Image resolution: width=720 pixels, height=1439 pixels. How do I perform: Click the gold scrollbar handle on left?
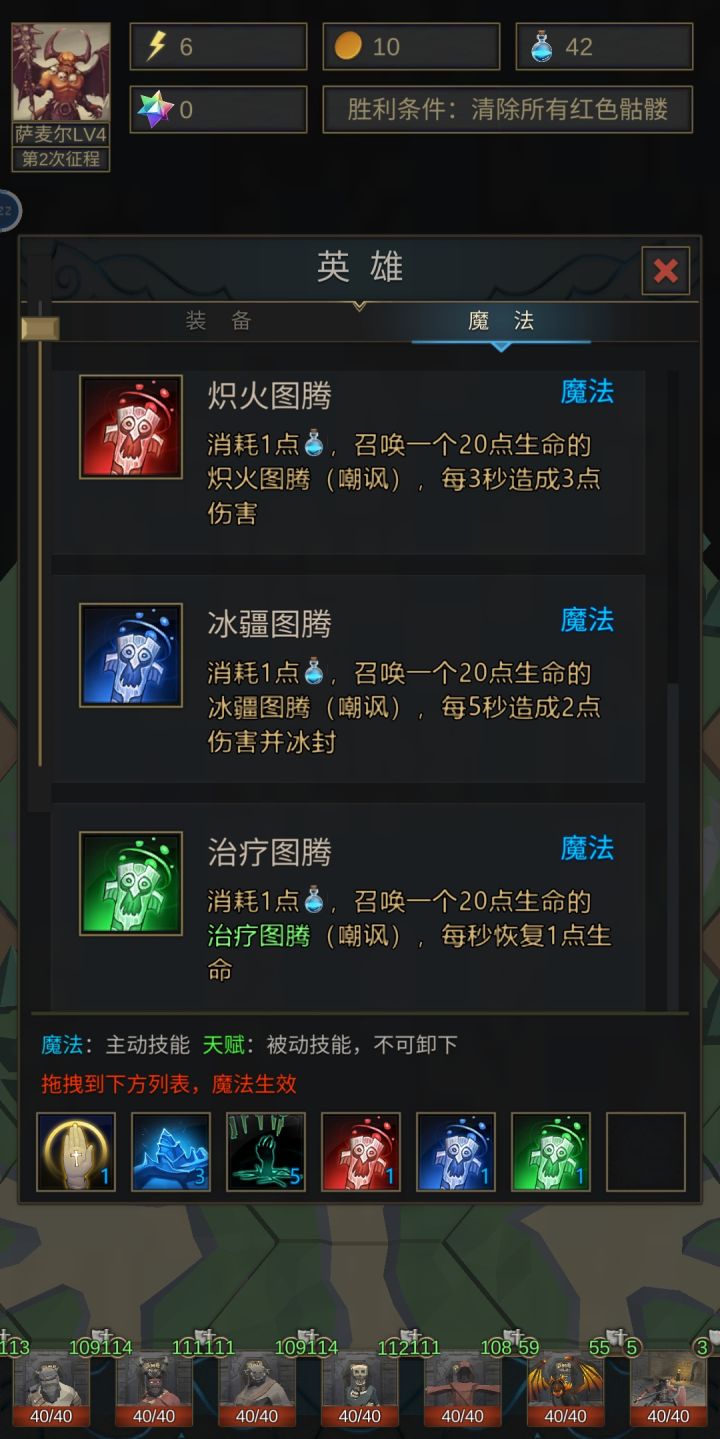(x=40, y=328)
